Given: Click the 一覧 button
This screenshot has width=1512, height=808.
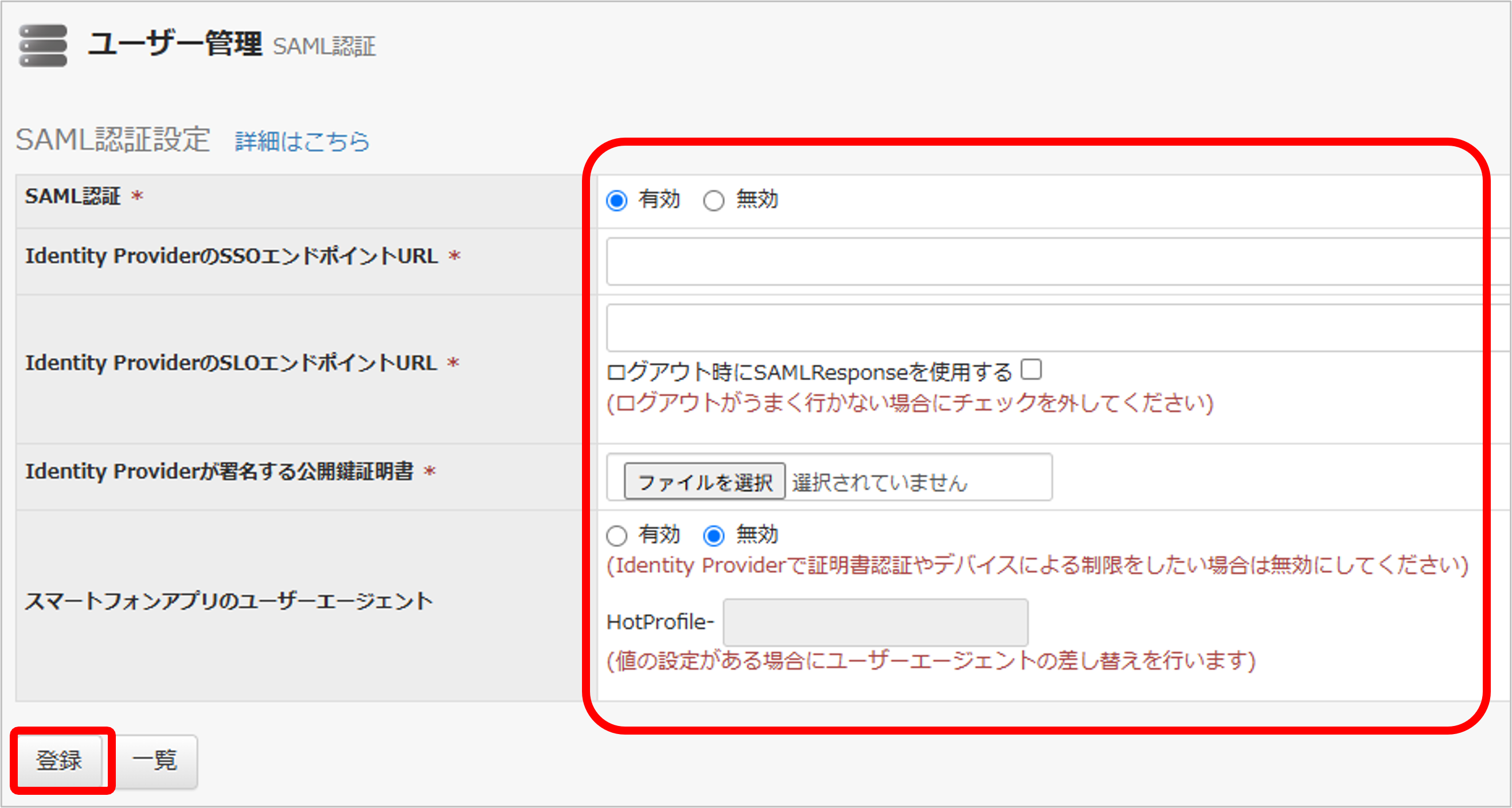Looking at the screenshot, I should 155,760.
